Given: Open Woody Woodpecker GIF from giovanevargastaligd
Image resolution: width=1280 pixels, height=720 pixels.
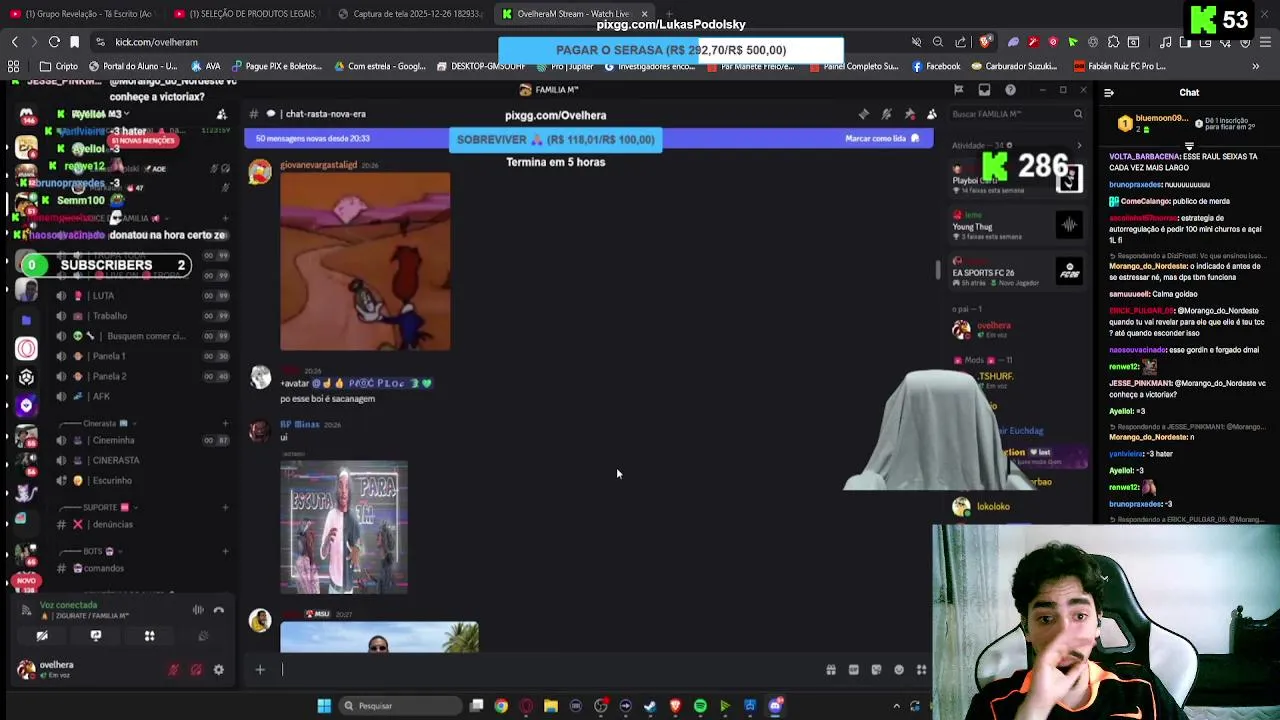Looking at the screenshot, I should (x=365, y=261).
